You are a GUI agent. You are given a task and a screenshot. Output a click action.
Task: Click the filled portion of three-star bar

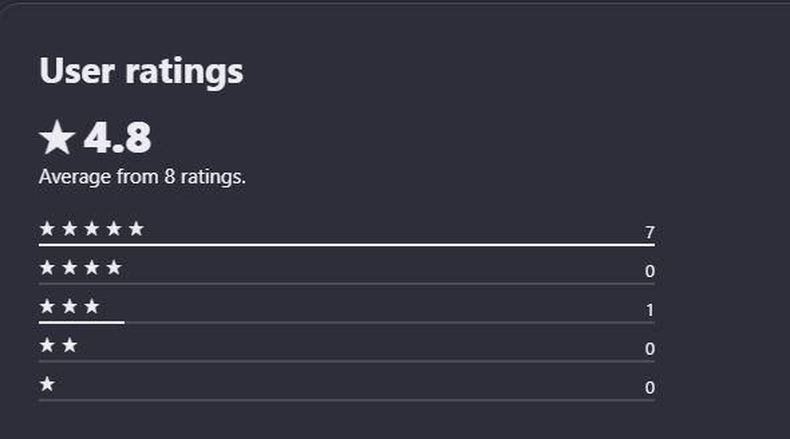81,322
